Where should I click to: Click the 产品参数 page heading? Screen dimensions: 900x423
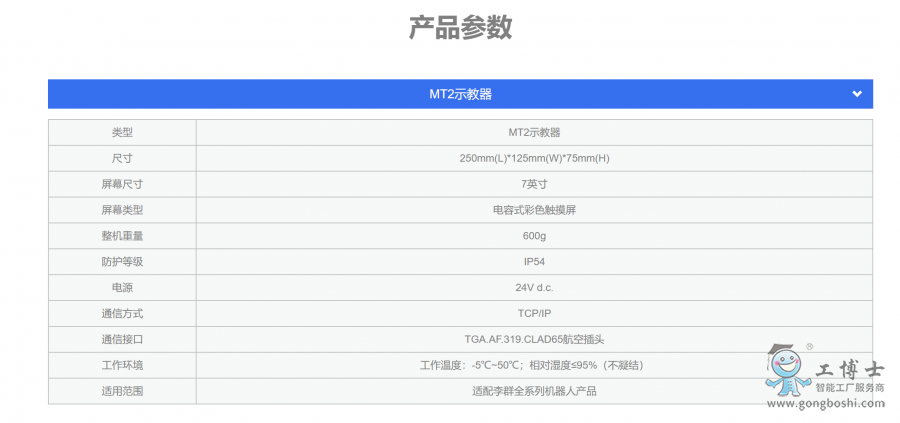(x=460, y=28)
